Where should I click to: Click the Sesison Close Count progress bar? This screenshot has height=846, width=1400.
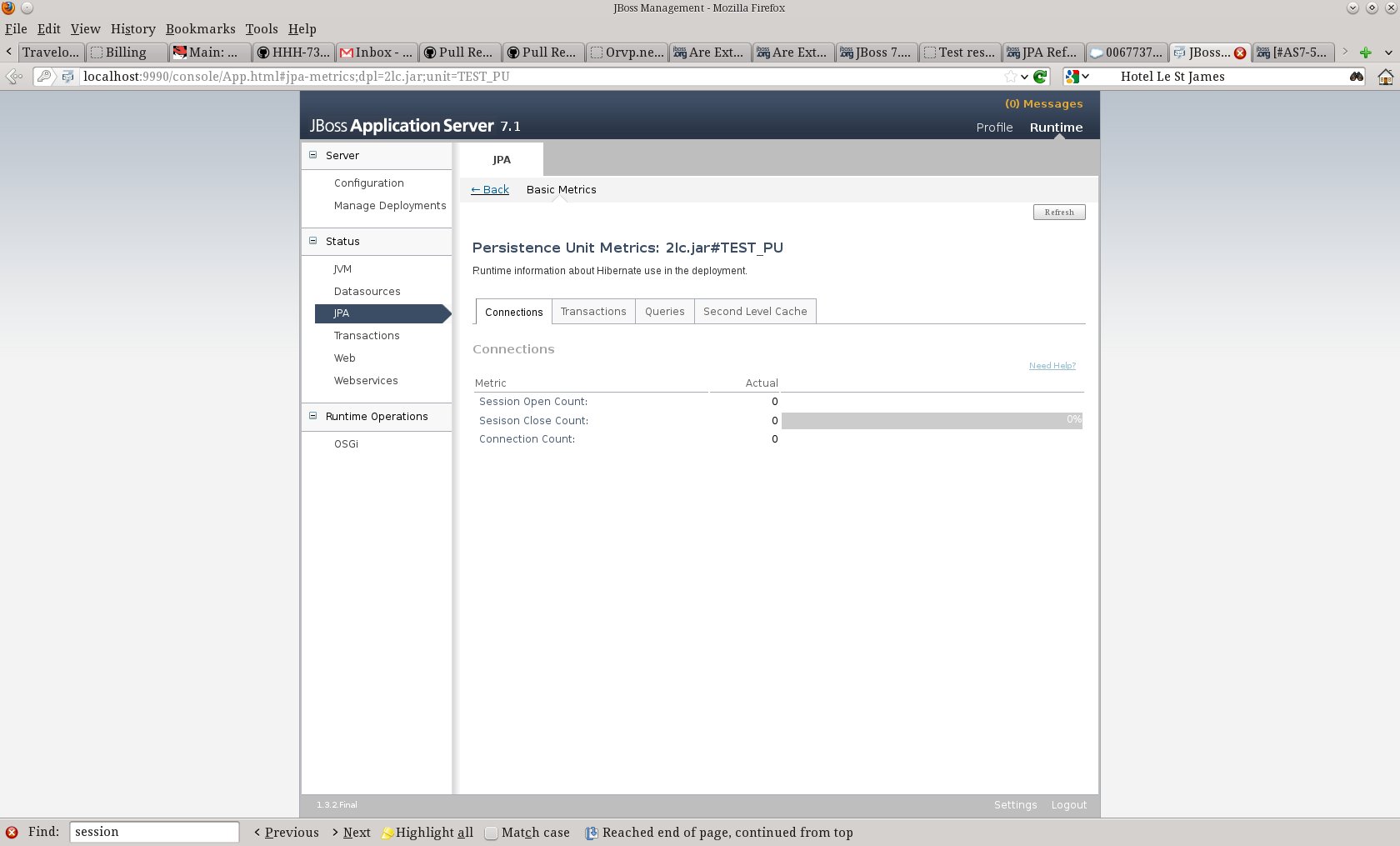coord(932,421)
